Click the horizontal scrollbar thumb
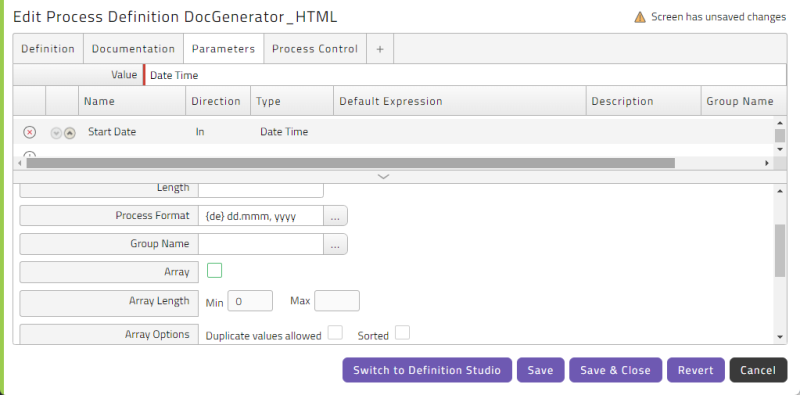The height and width of the screenshot is (395, 800). pyautogui.click(x=351, y=163)
